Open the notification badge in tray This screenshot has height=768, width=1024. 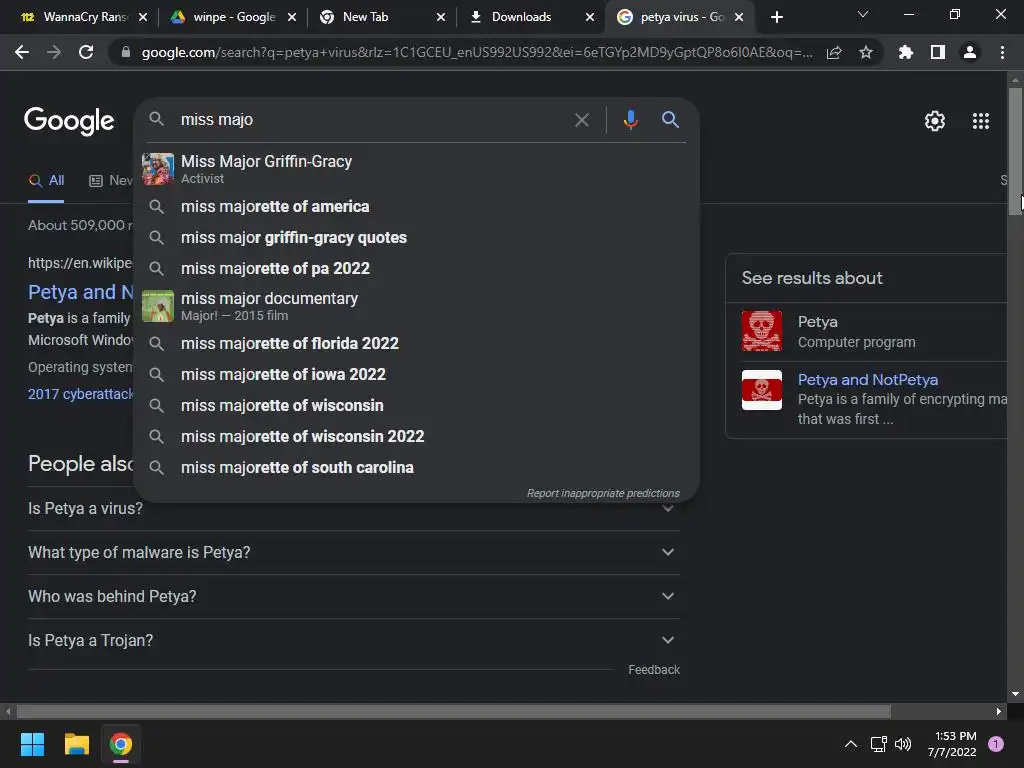click(x=996, y=744)
